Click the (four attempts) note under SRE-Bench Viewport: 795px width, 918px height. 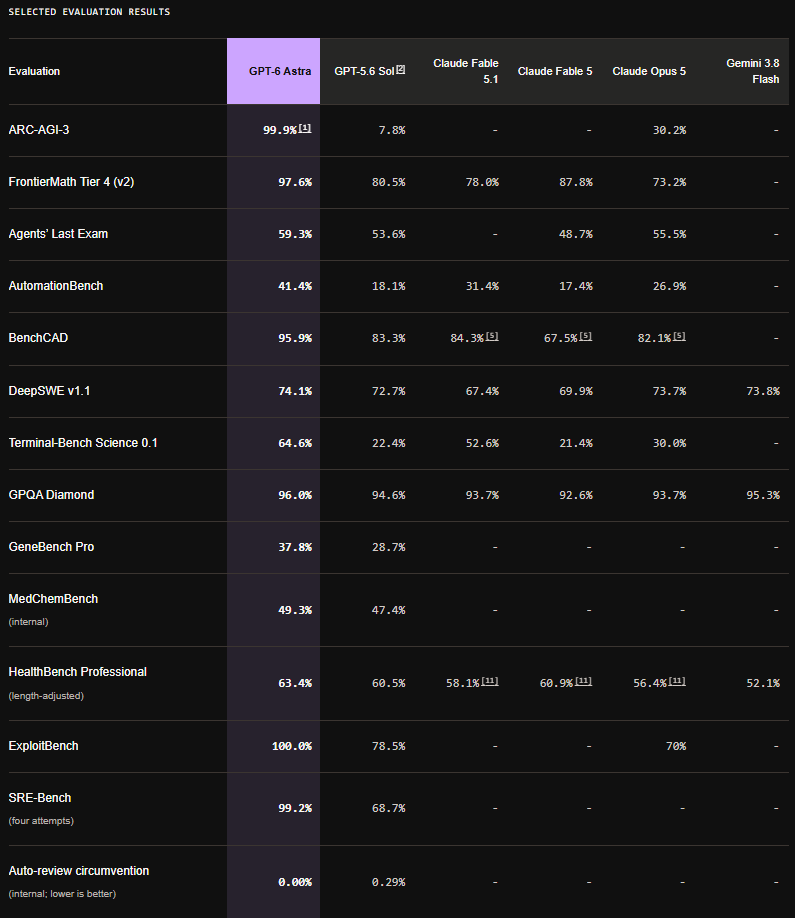41,821
